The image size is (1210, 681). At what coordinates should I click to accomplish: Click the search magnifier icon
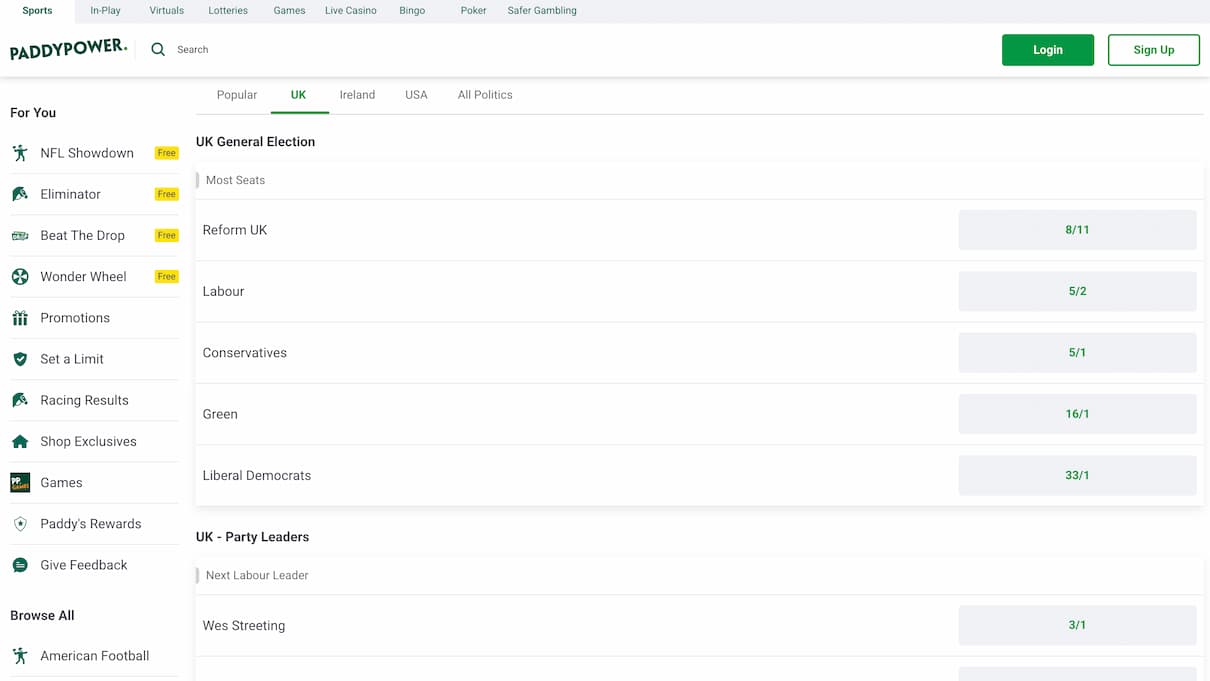point(158,49)
